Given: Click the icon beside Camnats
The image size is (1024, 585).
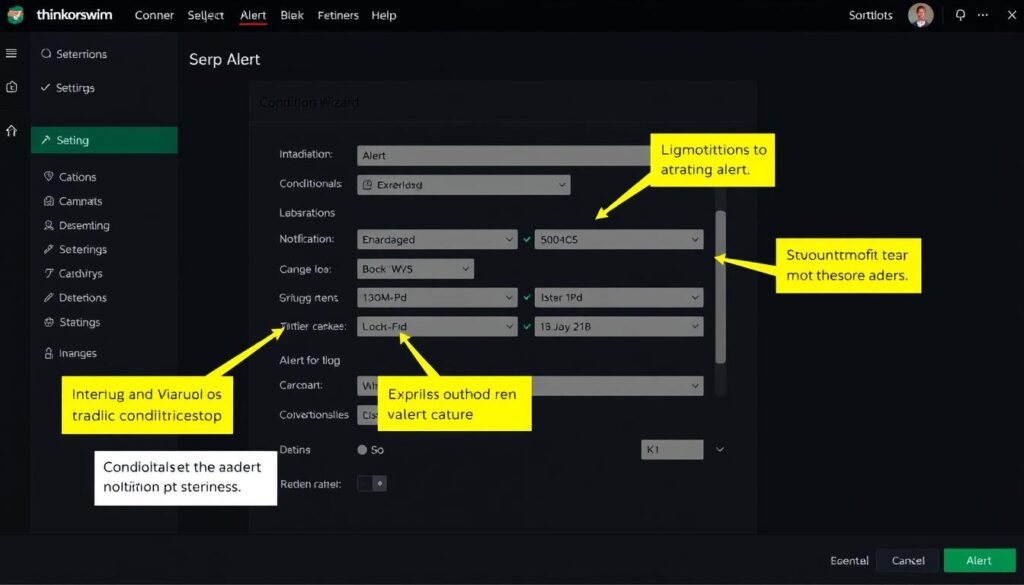Looking at the screenshot, I should [48, 201].
